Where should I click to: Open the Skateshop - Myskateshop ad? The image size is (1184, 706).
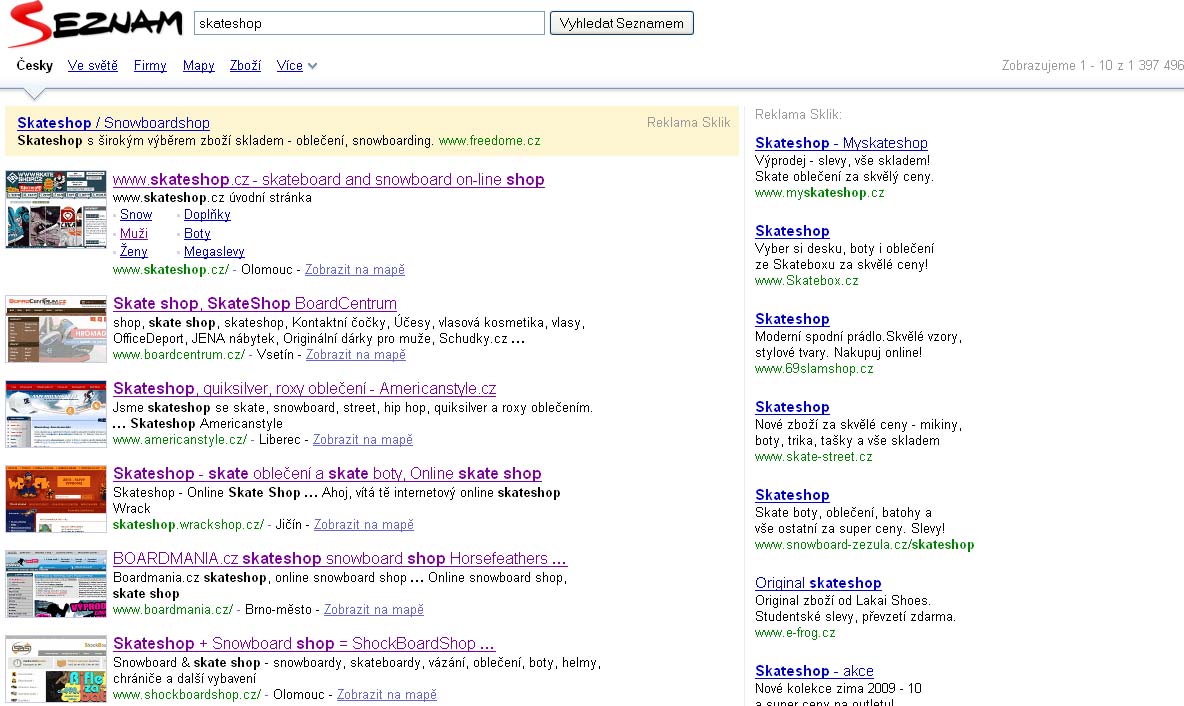[841, 143]
